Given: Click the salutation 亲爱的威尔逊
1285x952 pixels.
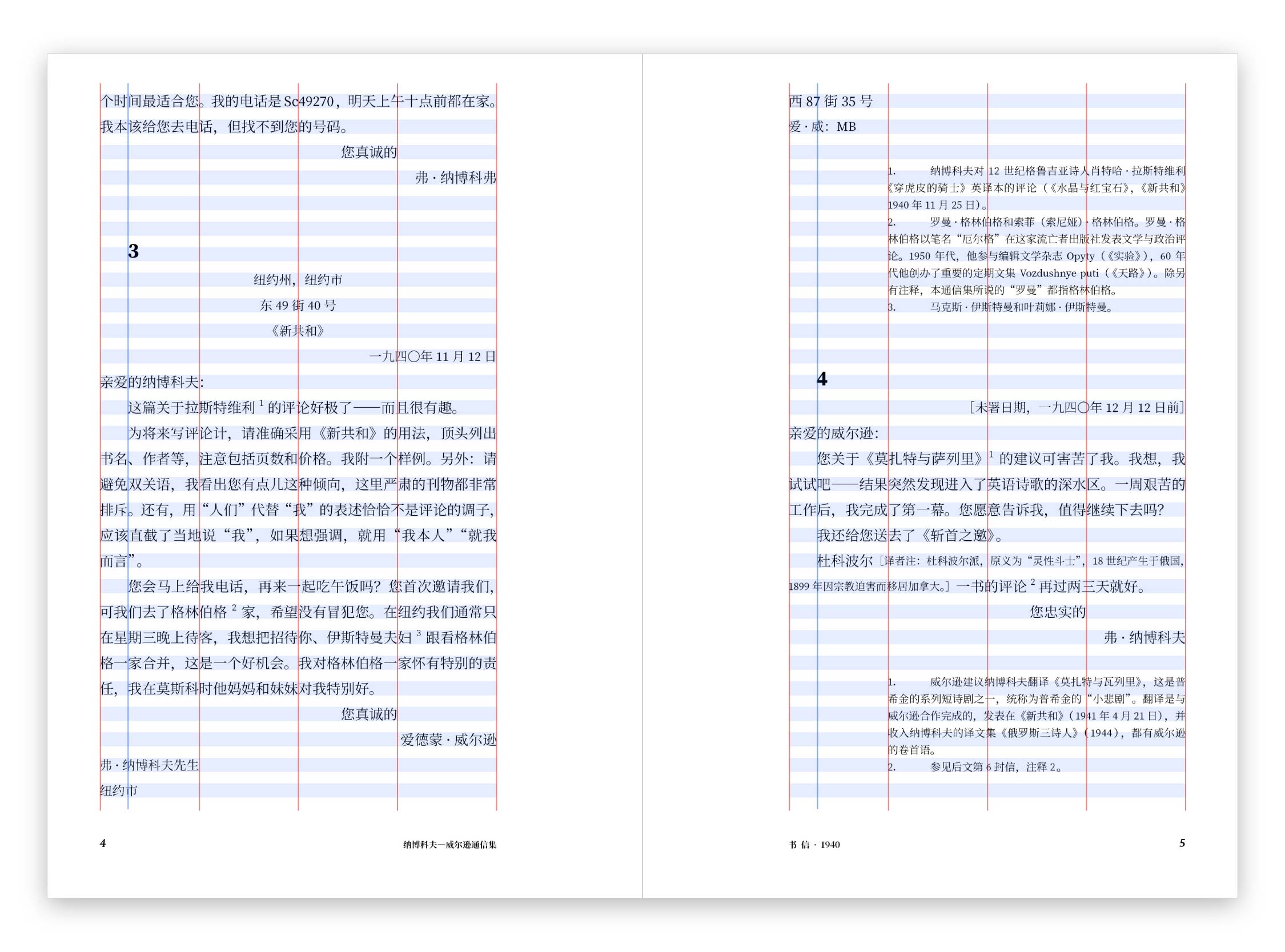Looking at the screenshot, I should click(834, 433).
